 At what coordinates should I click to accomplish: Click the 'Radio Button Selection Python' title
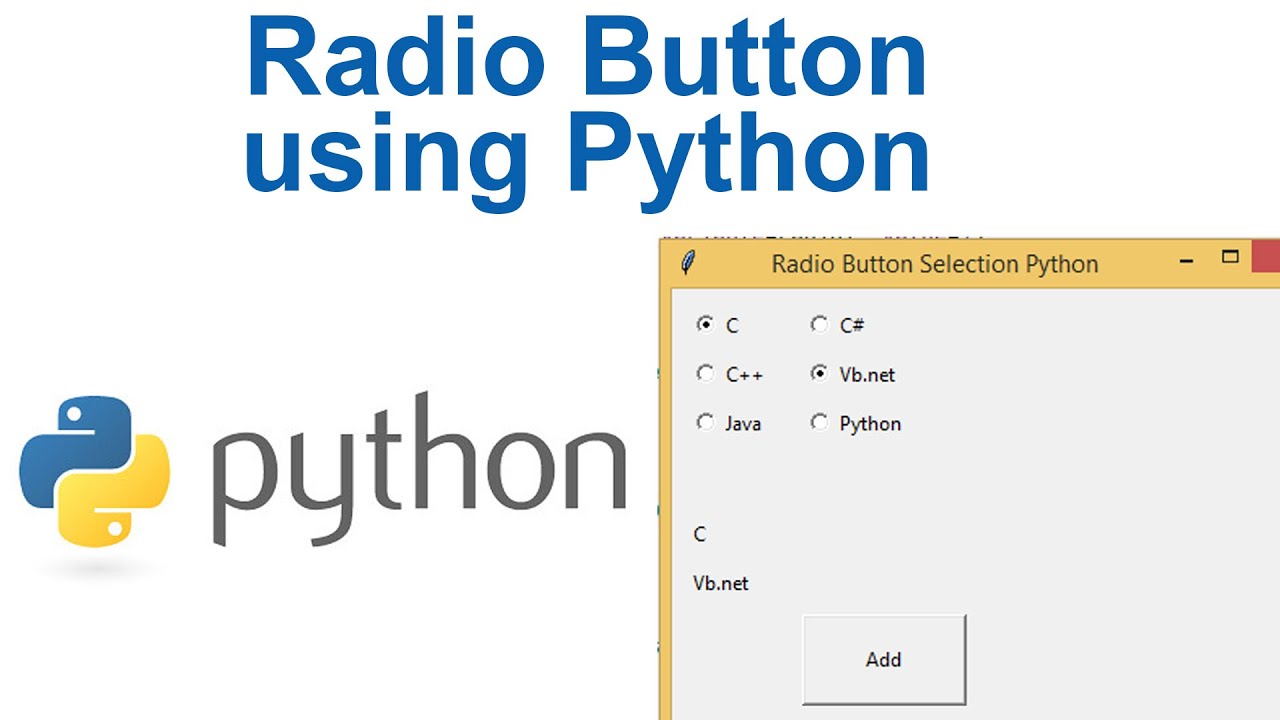click(x=935, y=265)
